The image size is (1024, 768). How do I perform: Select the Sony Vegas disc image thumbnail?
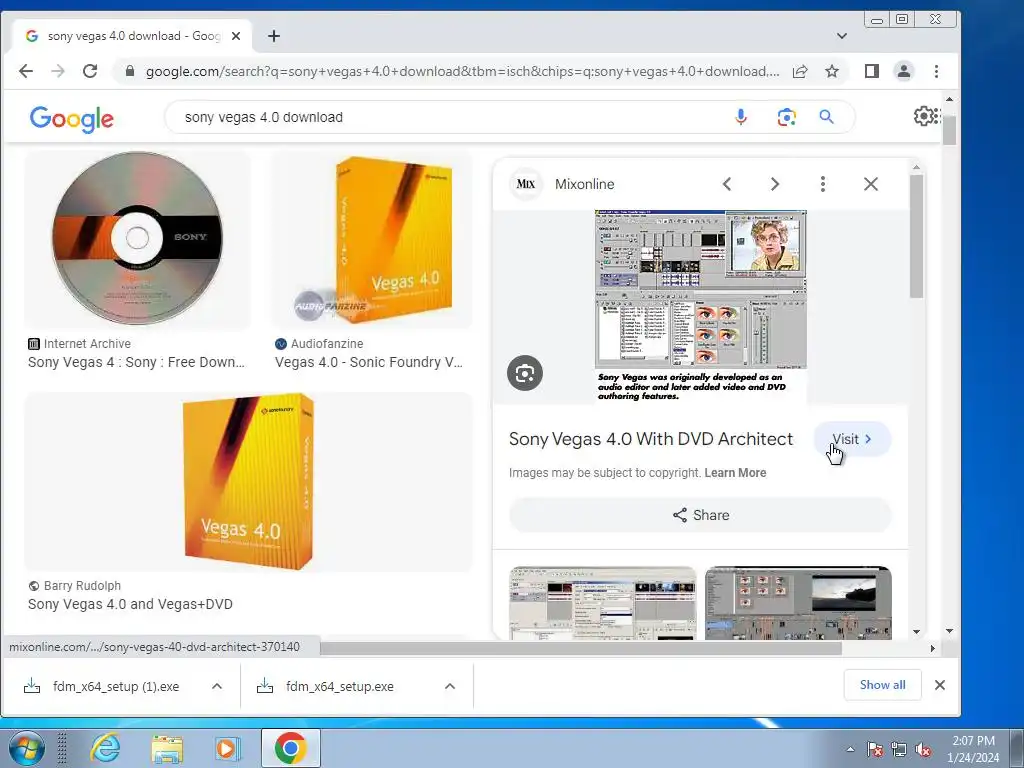137,238
